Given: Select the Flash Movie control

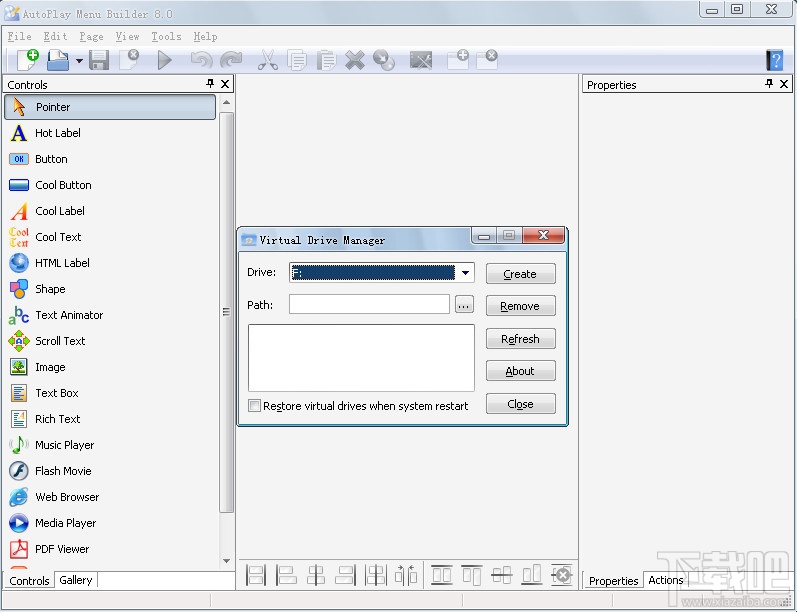Looking at the screenshot, I should coord(110,471).
